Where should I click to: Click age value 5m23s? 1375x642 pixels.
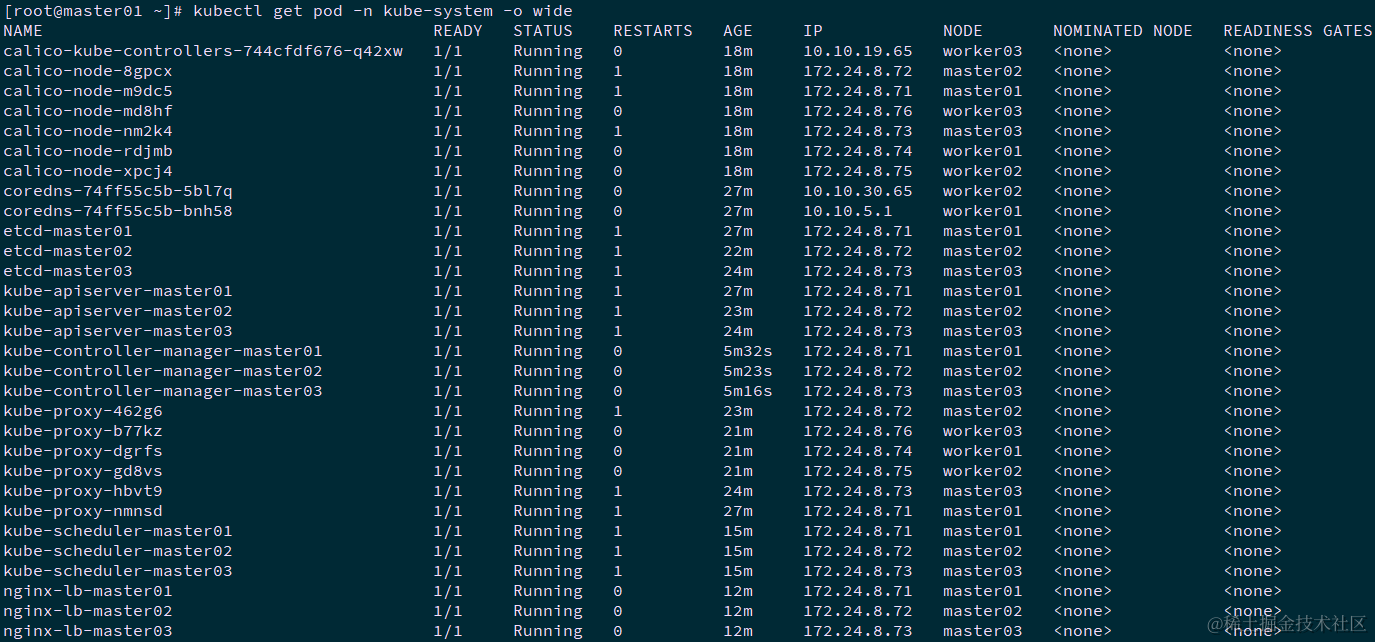748,371
